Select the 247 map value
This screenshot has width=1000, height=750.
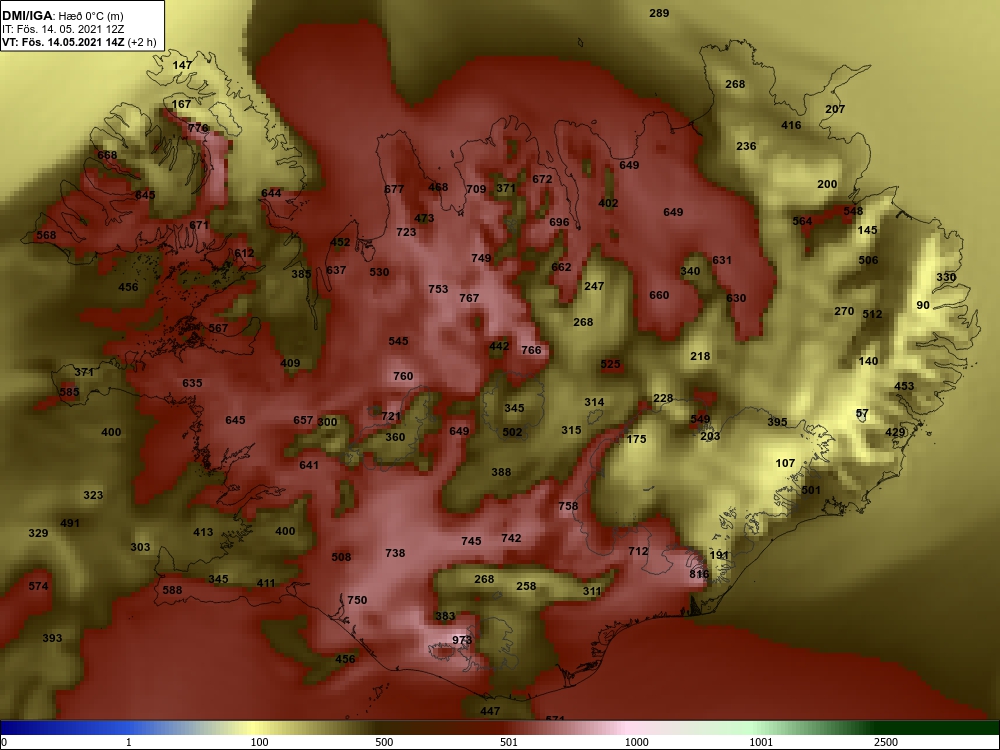coord(594,286)
